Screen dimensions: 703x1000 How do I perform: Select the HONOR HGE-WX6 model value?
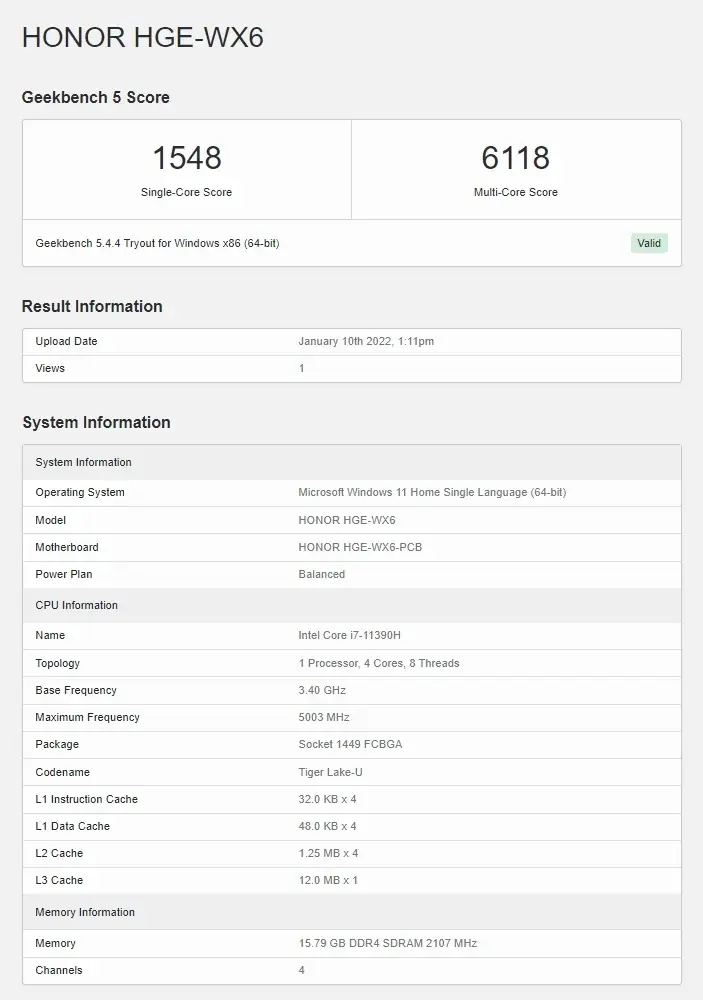pyautogui.click(x=347, y=520)
